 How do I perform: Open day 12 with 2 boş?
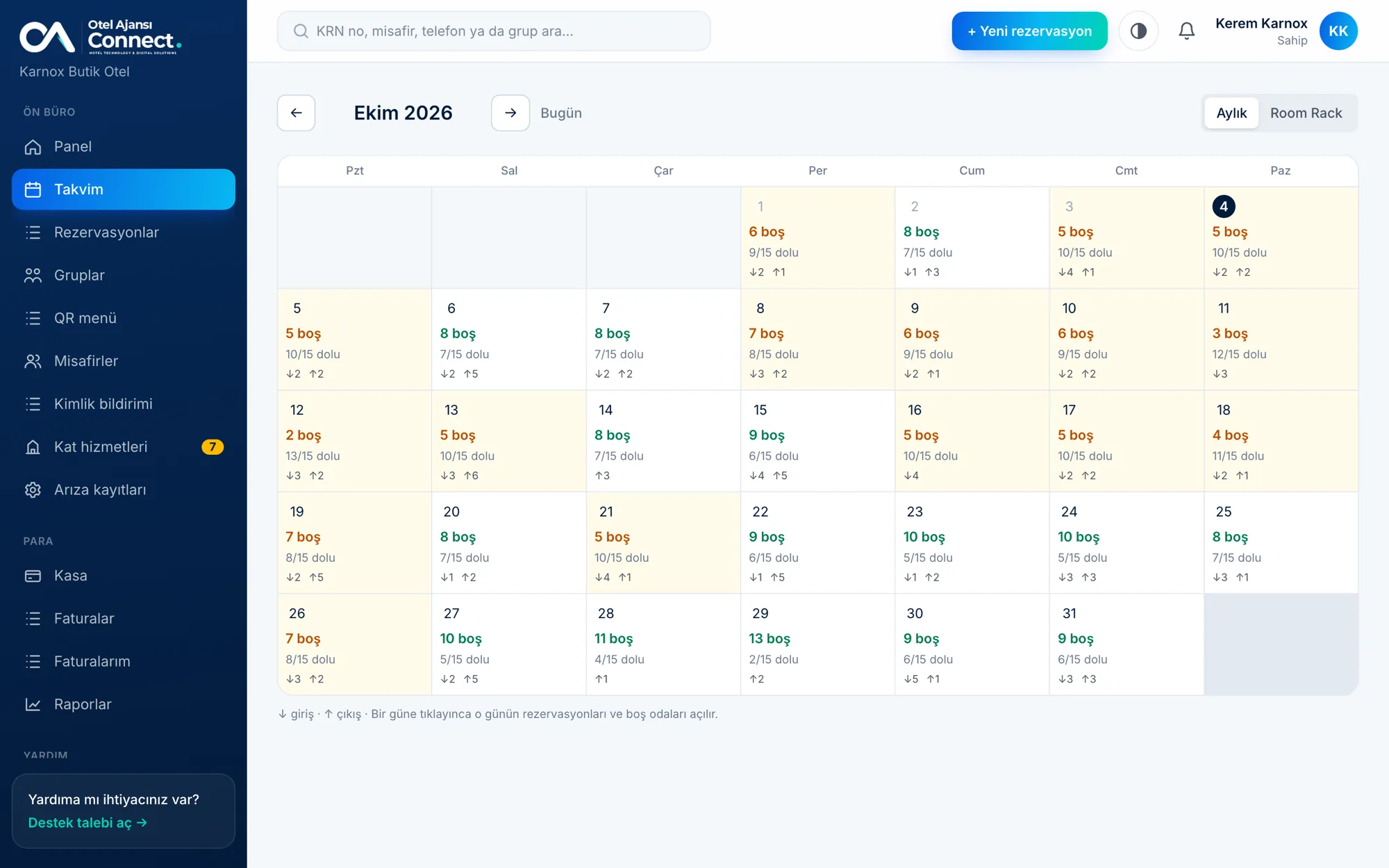pos(355,442)
